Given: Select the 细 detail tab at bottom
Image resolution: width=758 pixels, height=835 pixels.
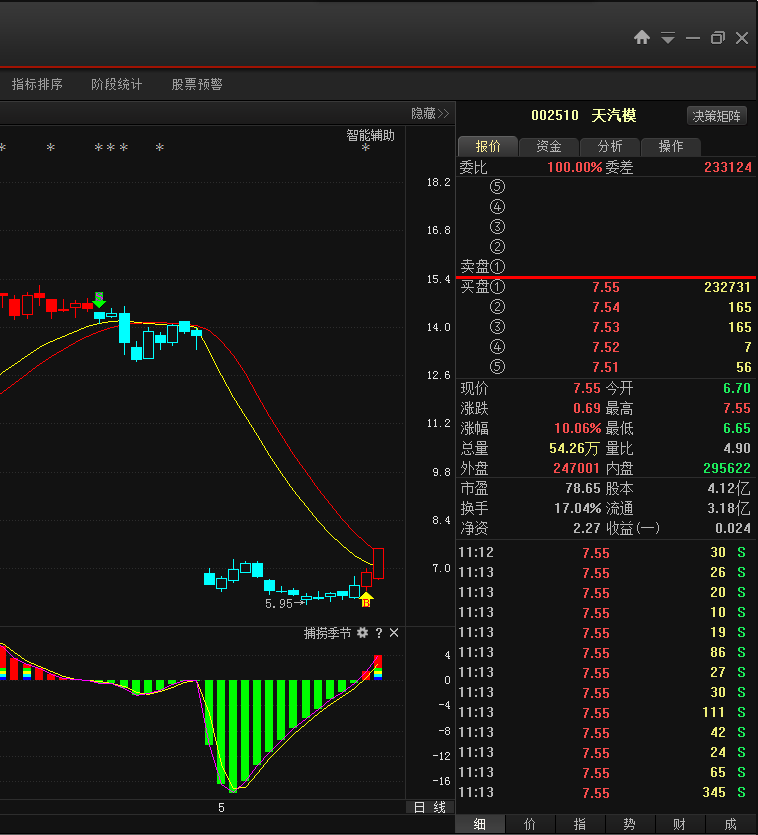Looking at the screenshot, I should tap(480, 824).
